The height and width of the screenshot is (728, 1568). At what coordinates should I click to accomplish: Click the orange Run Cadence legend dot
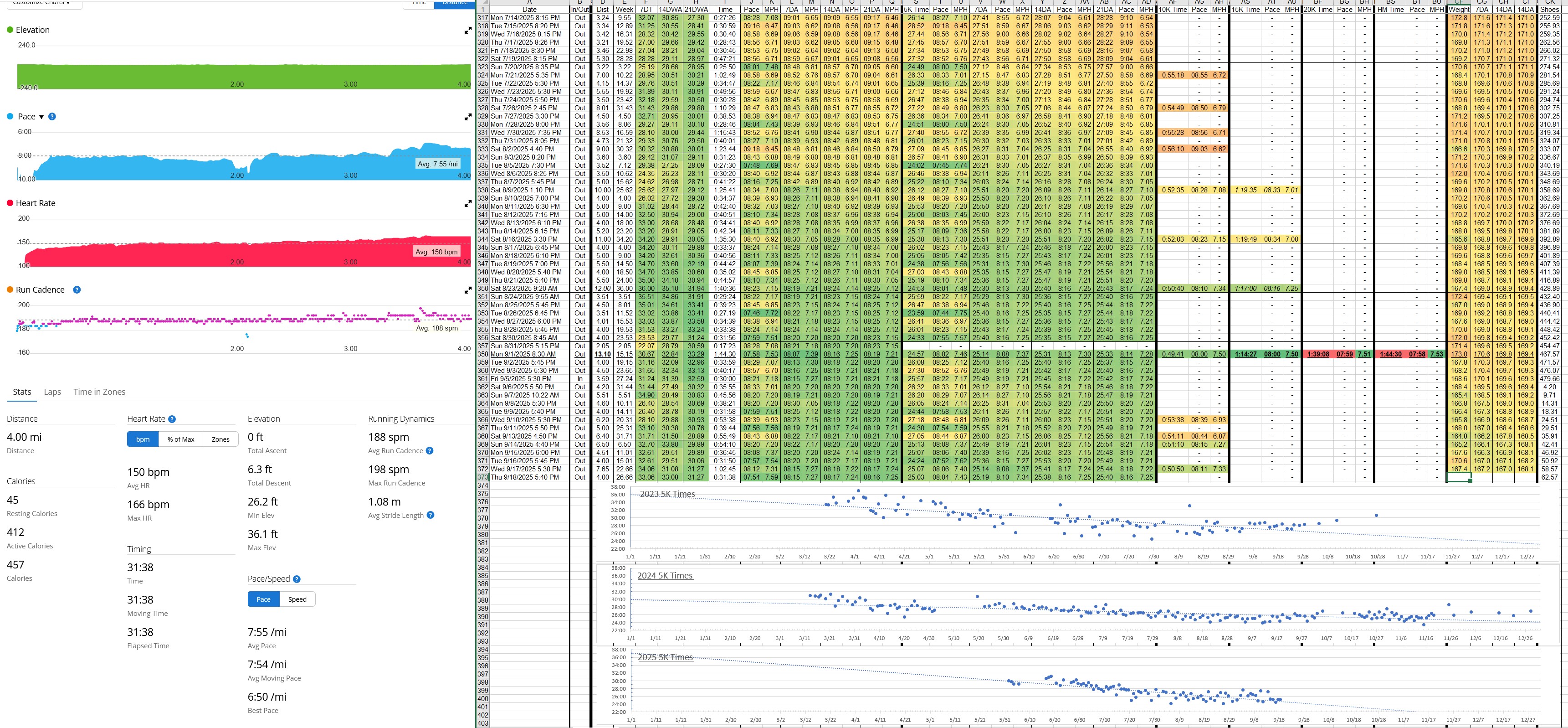coord(10,289)
